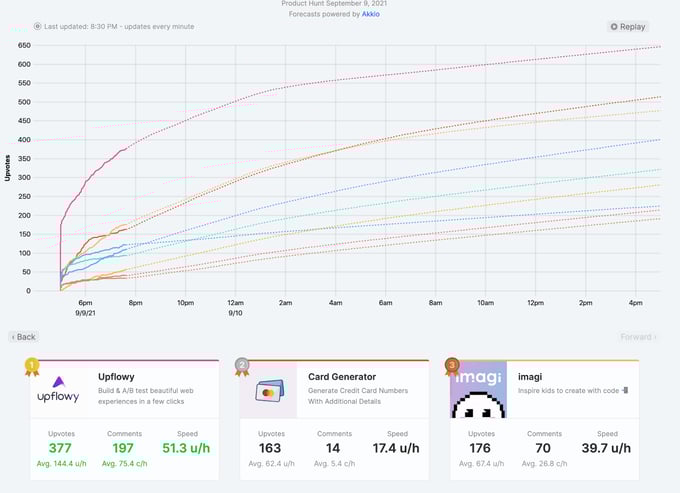The height and width of the screenshot is (493, 680).
Task: Click the silver rank 2 medal badge
Action: [x=241, y=366]
